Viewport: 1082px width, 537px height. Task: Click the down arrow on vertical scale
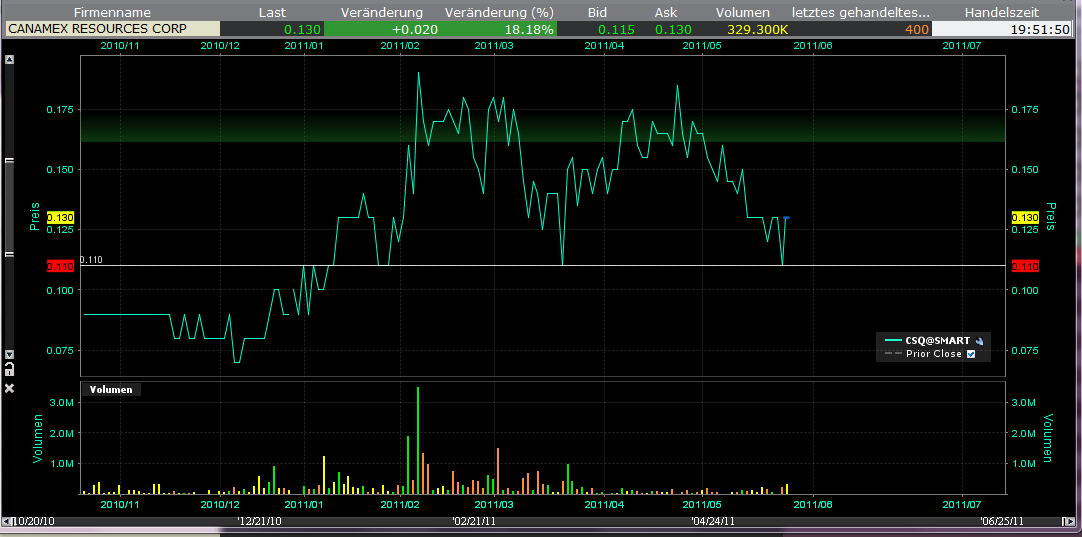coord(10,355)
